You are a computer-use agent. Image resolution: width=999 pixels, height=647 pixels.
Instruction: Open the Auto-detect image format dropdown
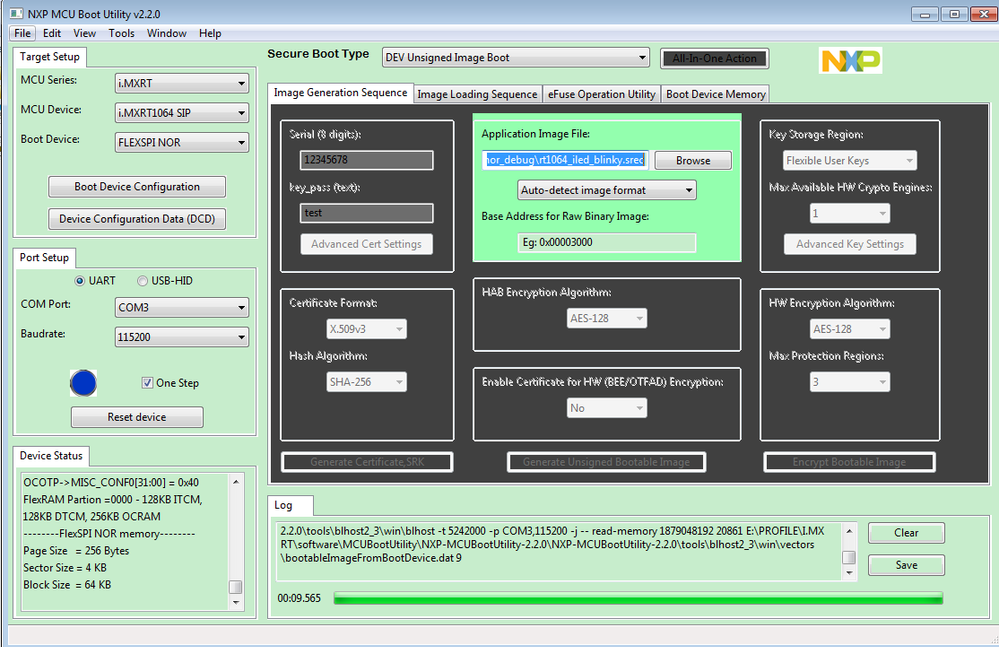[607, 190]
